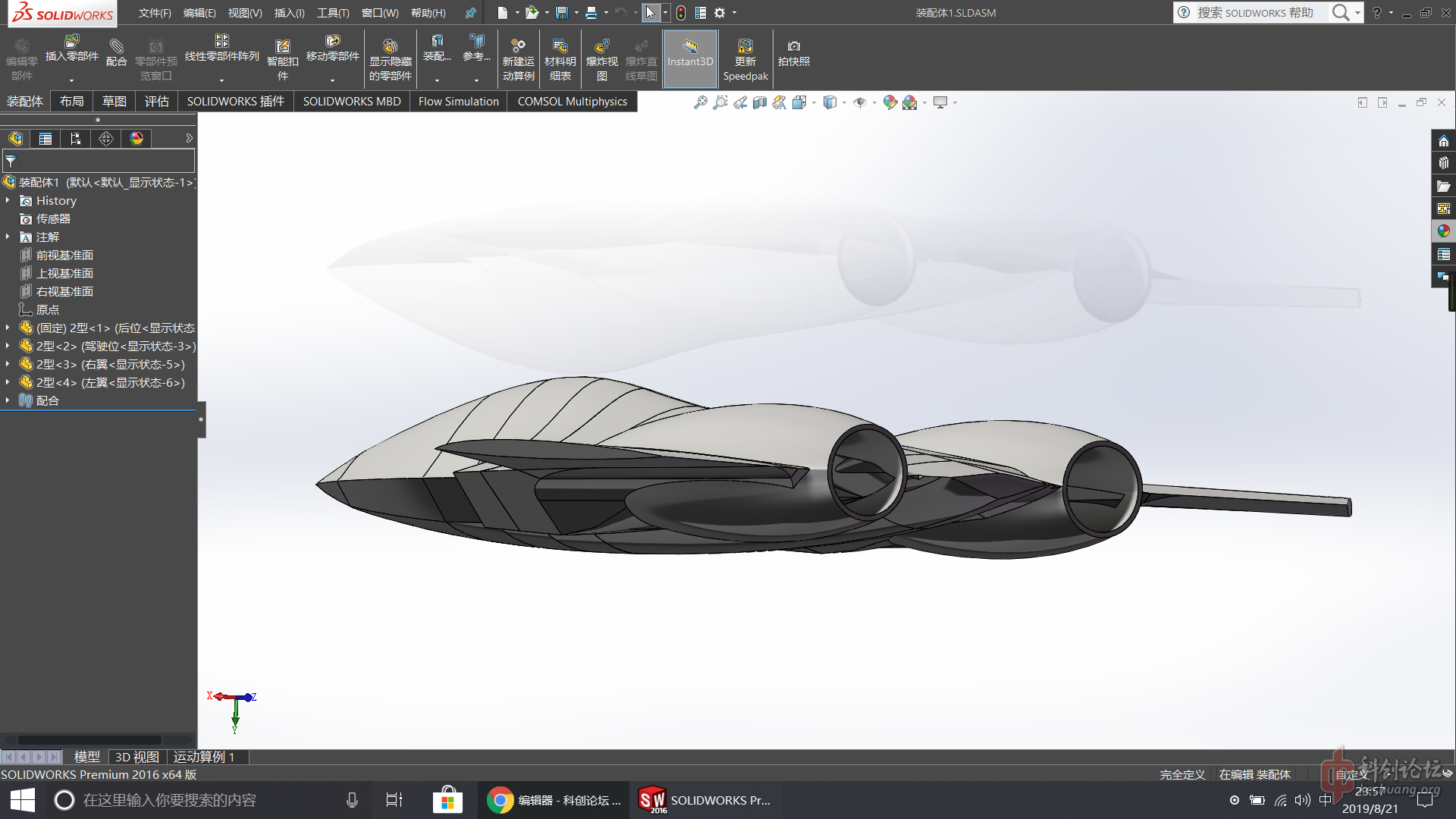Click the Save floppy disk icon
The image size is (1456, 819).
pos(562,13)
